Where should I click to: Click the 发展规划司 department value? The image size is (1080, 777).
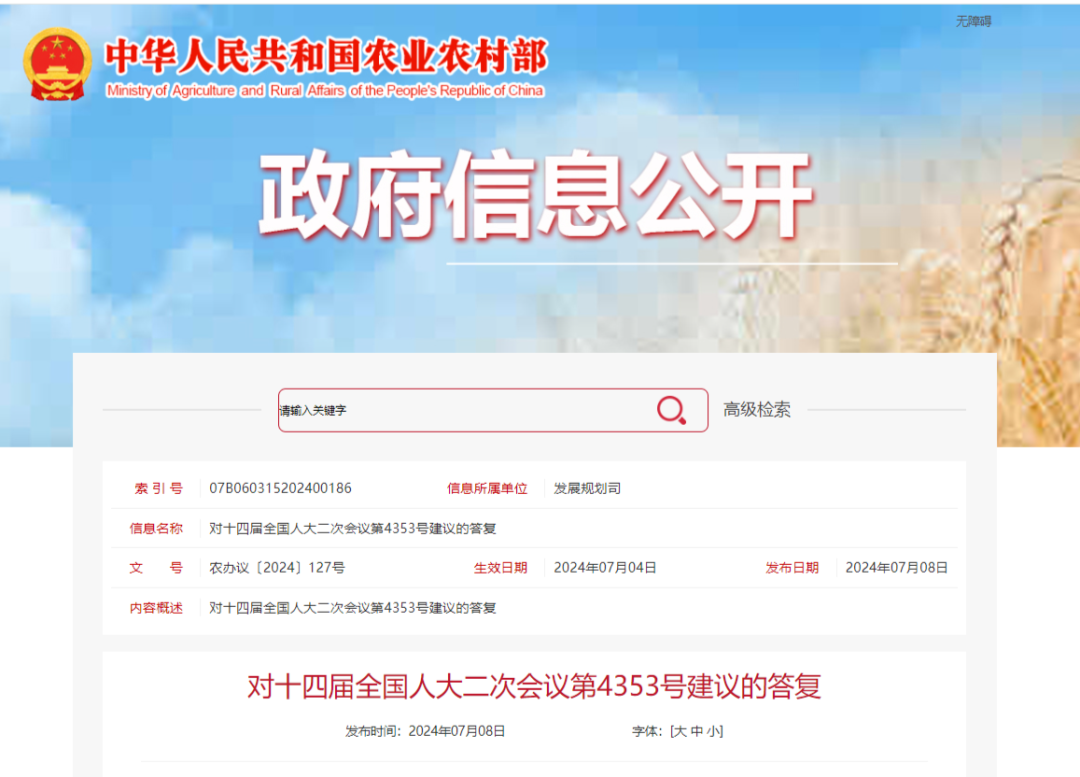click(x=587, y=488)
